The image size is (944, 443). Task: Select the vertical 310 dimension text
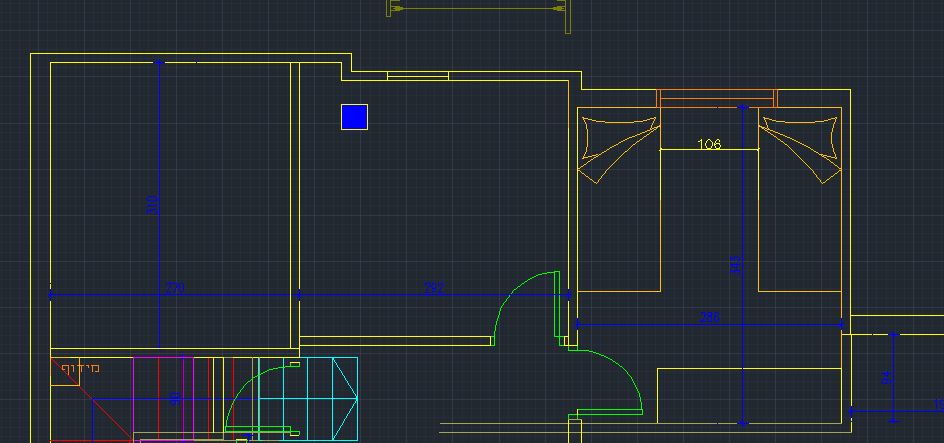(152, 205)
